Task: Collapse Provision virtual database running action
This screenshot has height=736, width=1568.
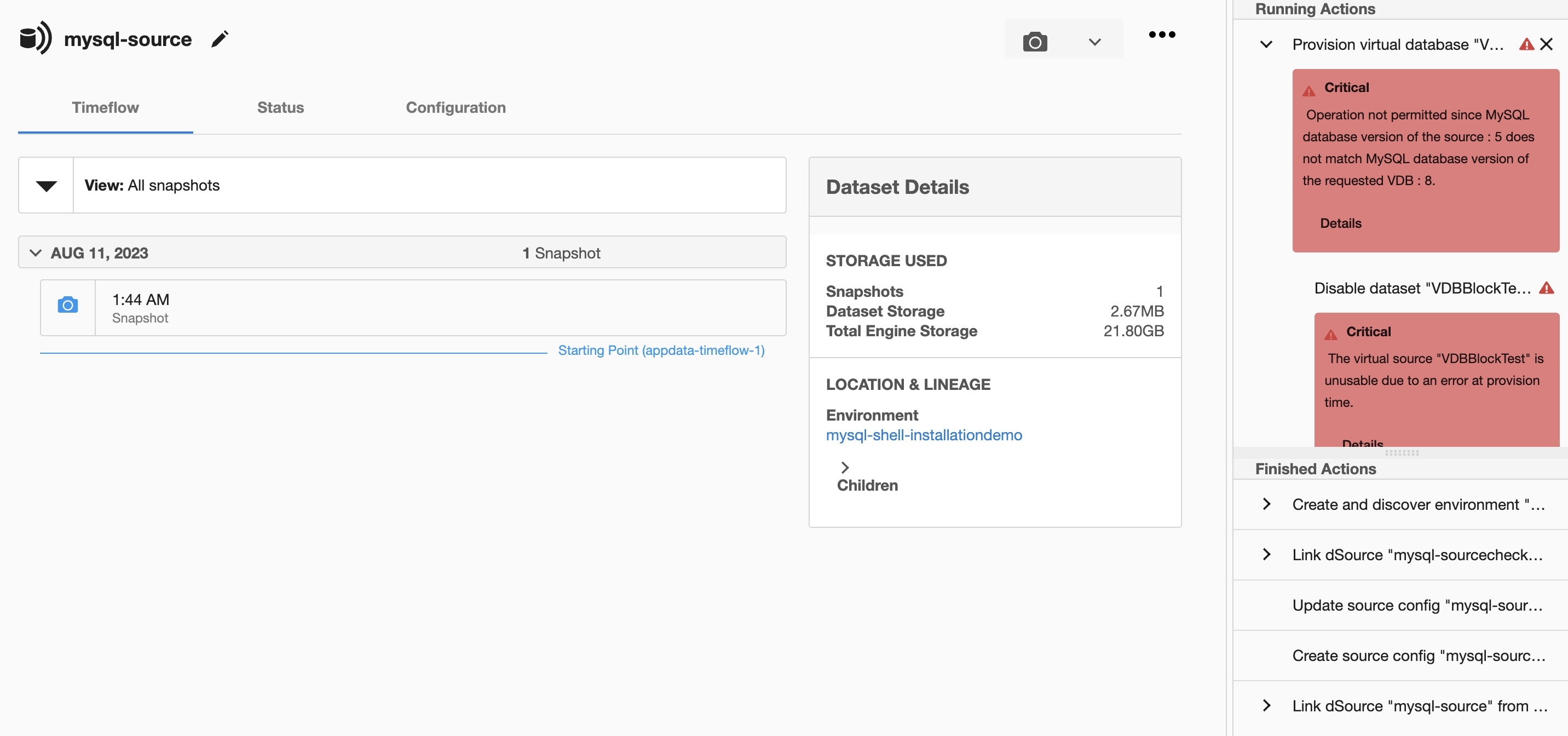Action: (1266, 44)
